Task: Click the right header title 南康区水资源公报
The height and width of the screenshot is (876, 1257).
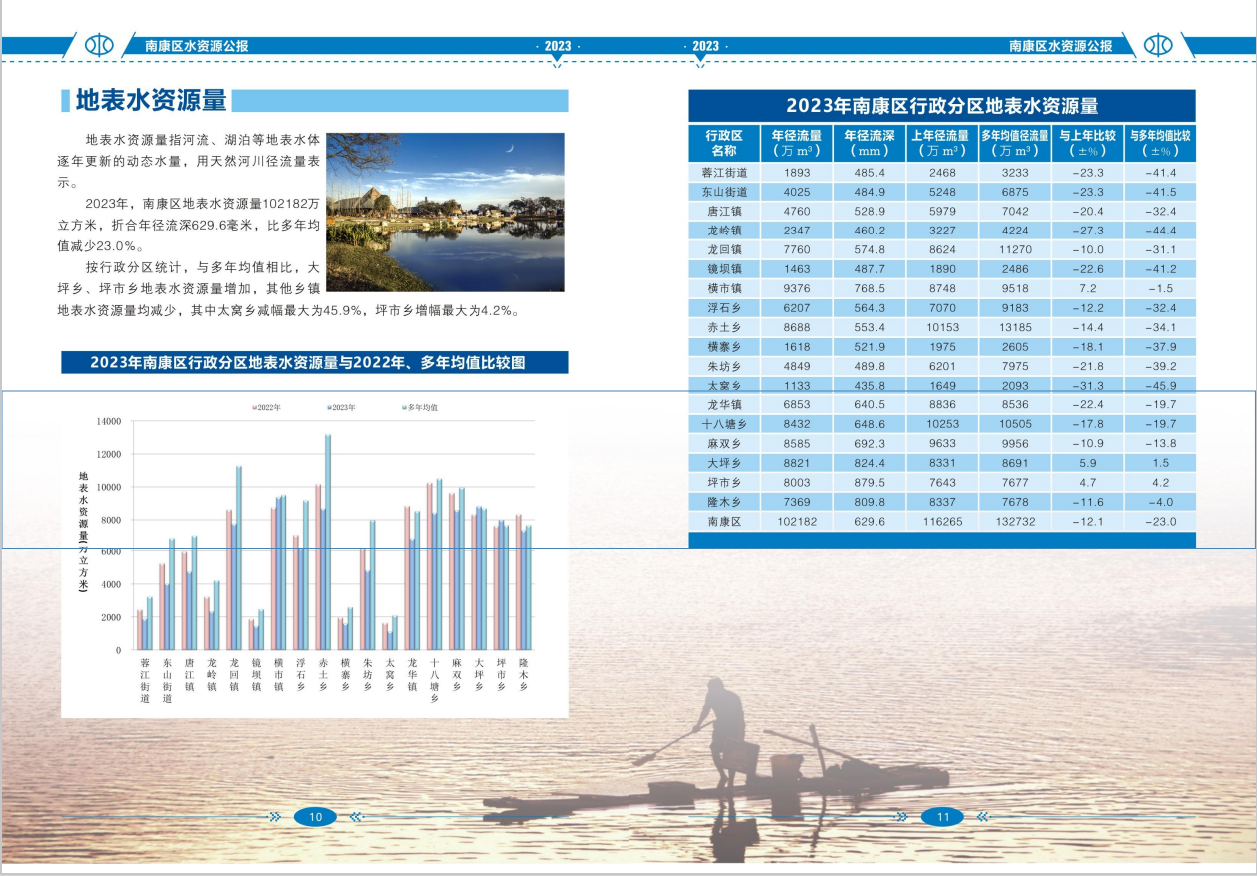Action: pos(1060,46)
